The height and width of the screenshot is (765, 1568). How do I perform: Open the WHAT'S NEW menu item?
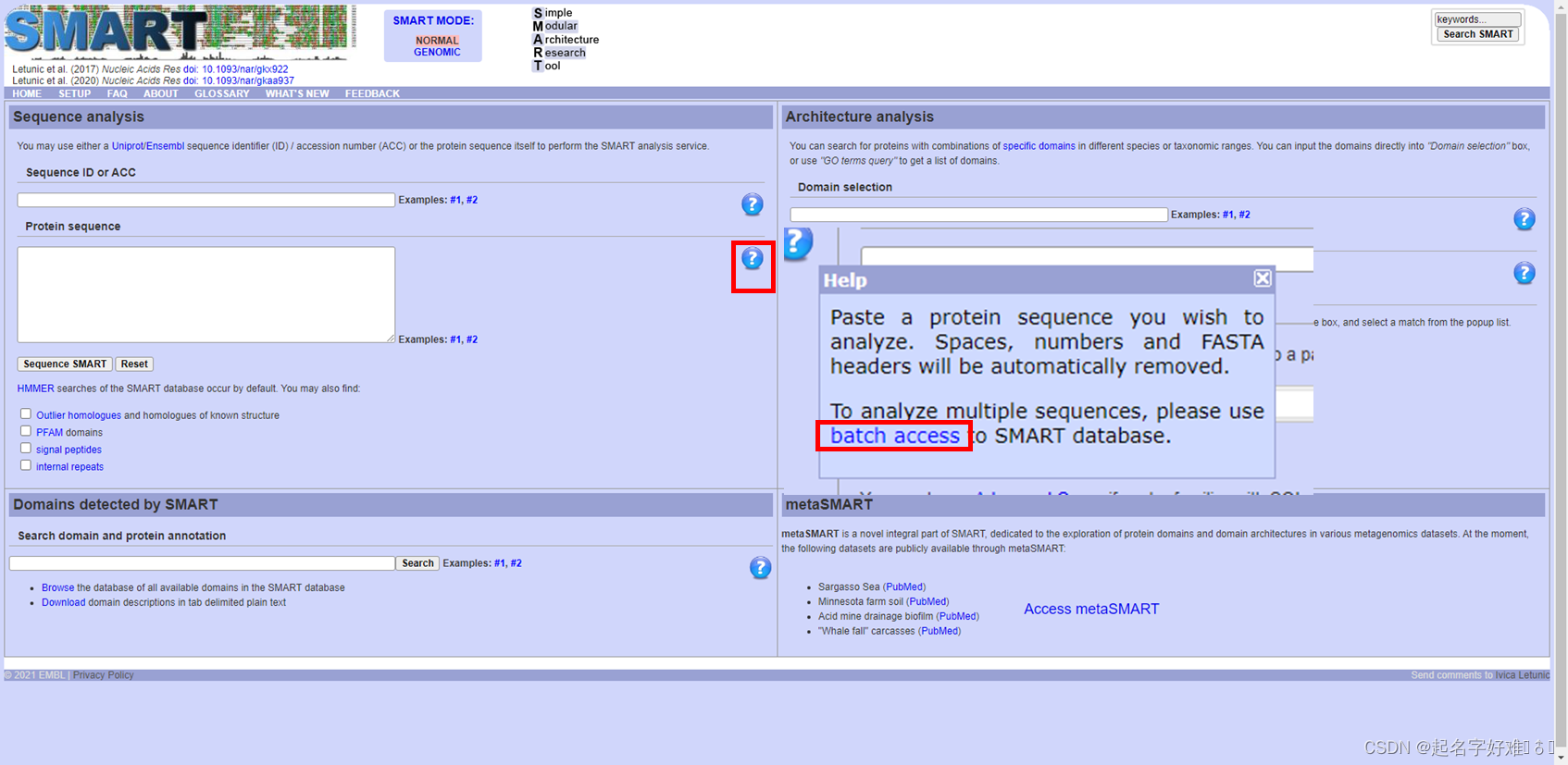pos(297,93)
